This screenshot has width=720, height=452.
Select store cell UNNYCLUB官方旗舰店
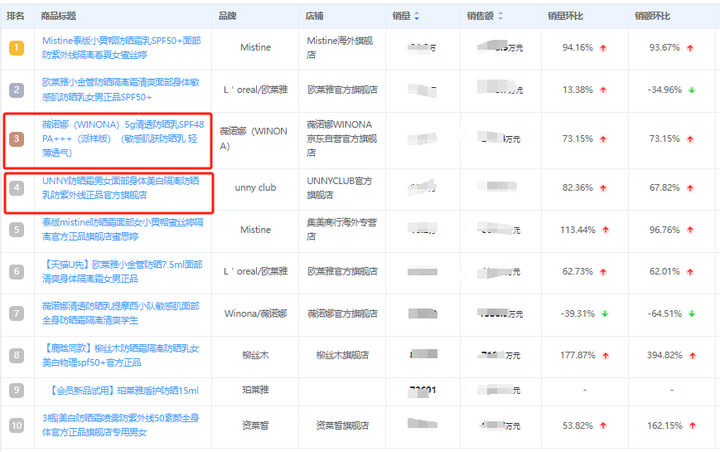(340, 188)
